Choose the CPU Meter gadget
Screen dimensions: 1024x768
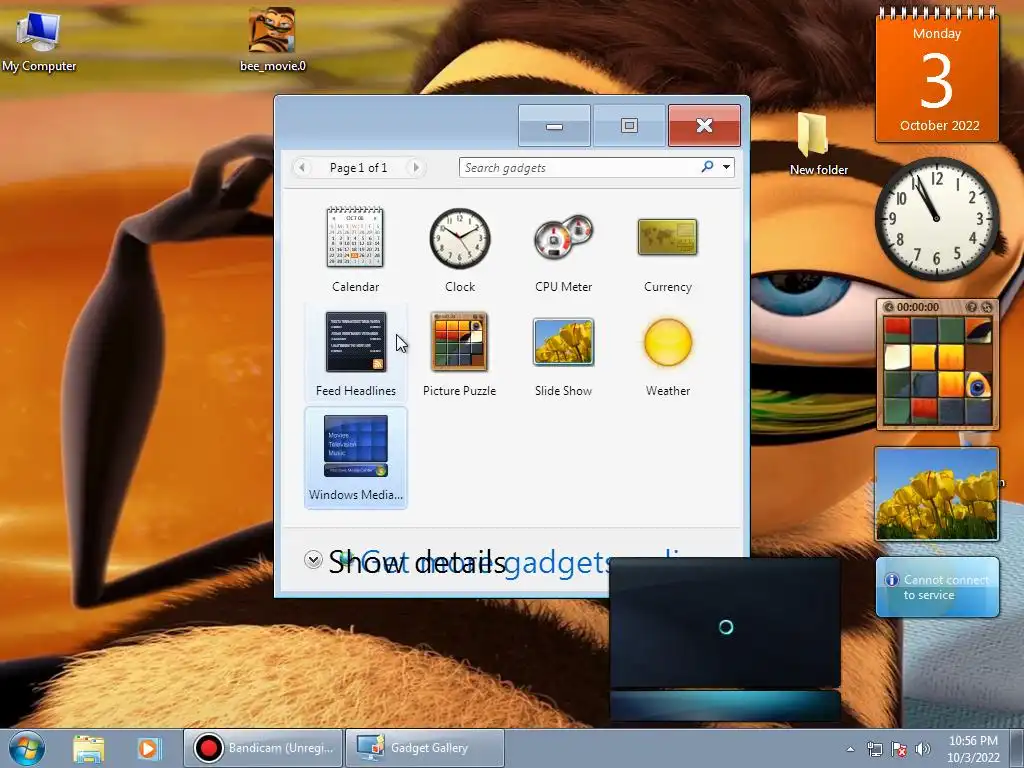pos(564,249)
